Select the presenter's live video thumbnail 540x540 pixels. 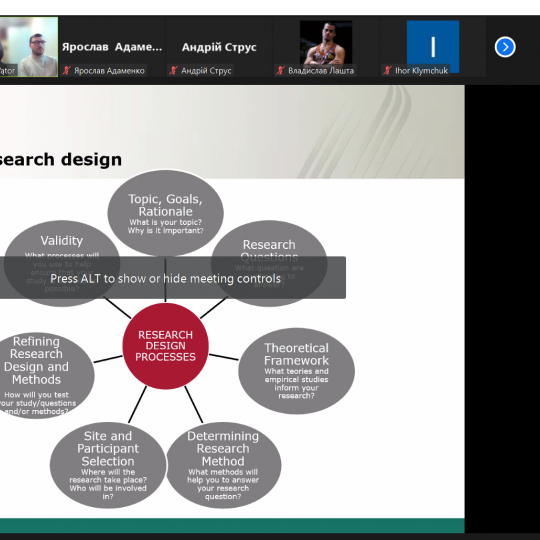tap(29, 47)
